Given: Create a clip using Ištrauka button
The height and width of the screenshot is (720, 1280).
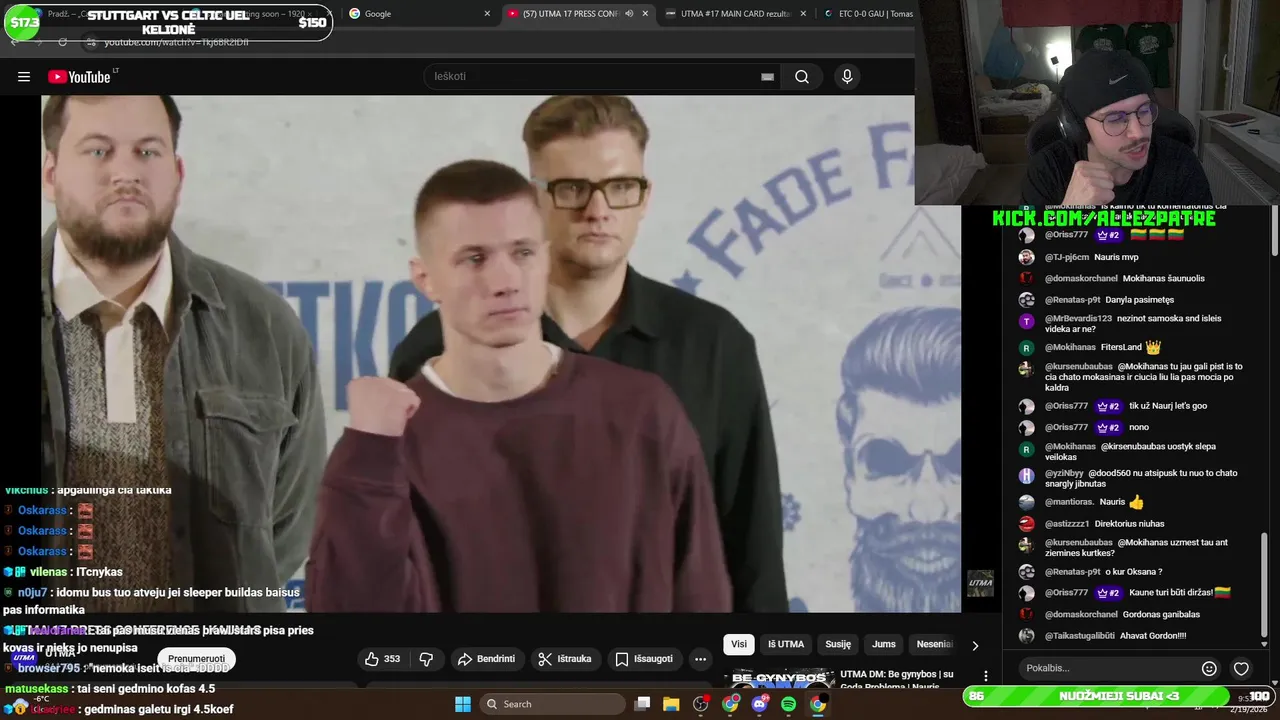Looking at the screenshot, I should (565, 659).
